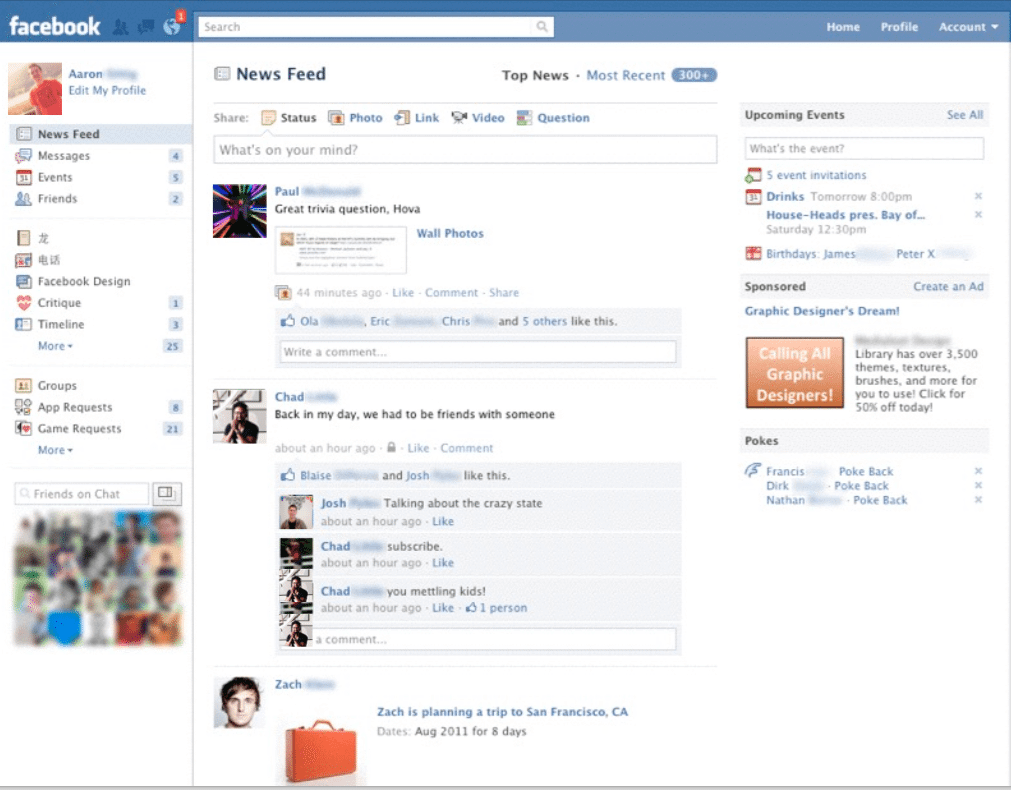Click the orange suitcase trip image
This screenshot has width=1011, height=790.
point(320,752)
